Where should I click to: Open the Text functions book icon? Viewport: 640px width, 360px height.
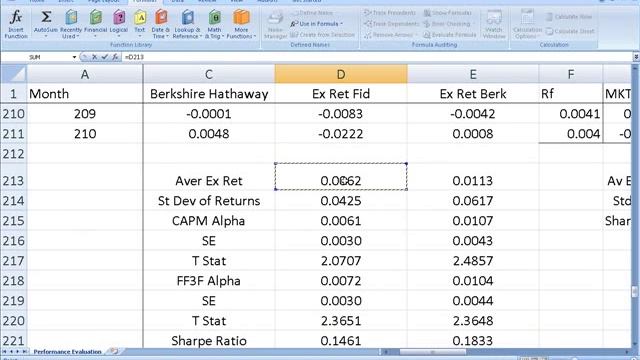[140, 17]
